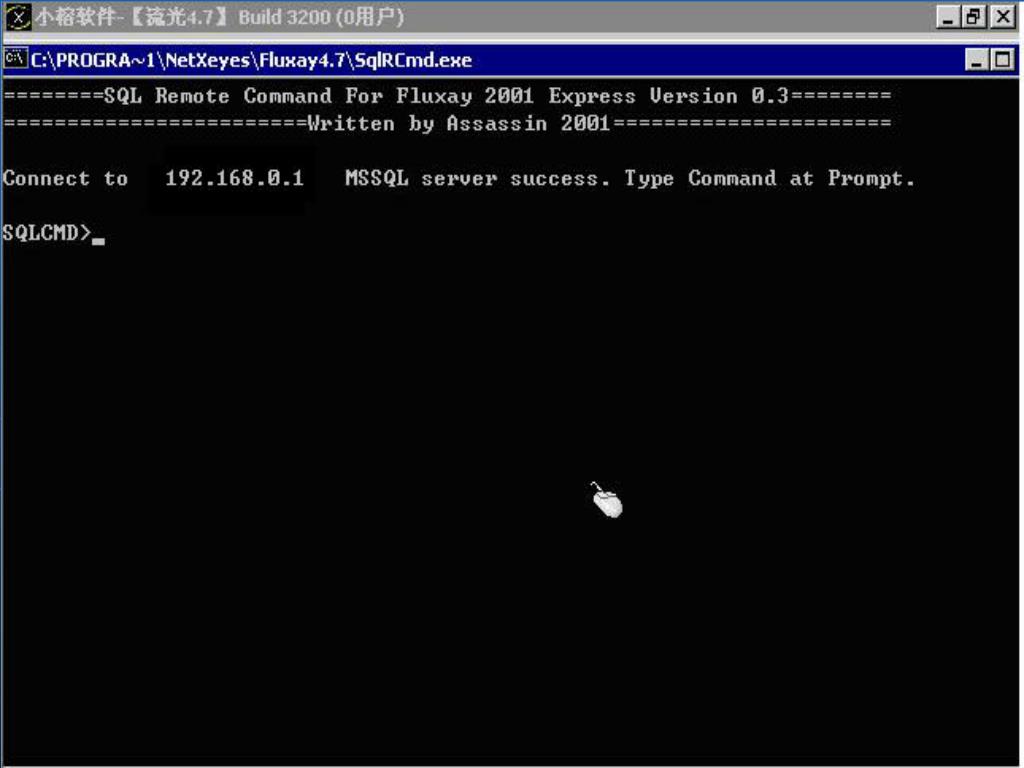The image size is (1024, 768).
Task: Click 'SQL Remote Command For Fluxay 2001' text
Action: tap(319, 96)
